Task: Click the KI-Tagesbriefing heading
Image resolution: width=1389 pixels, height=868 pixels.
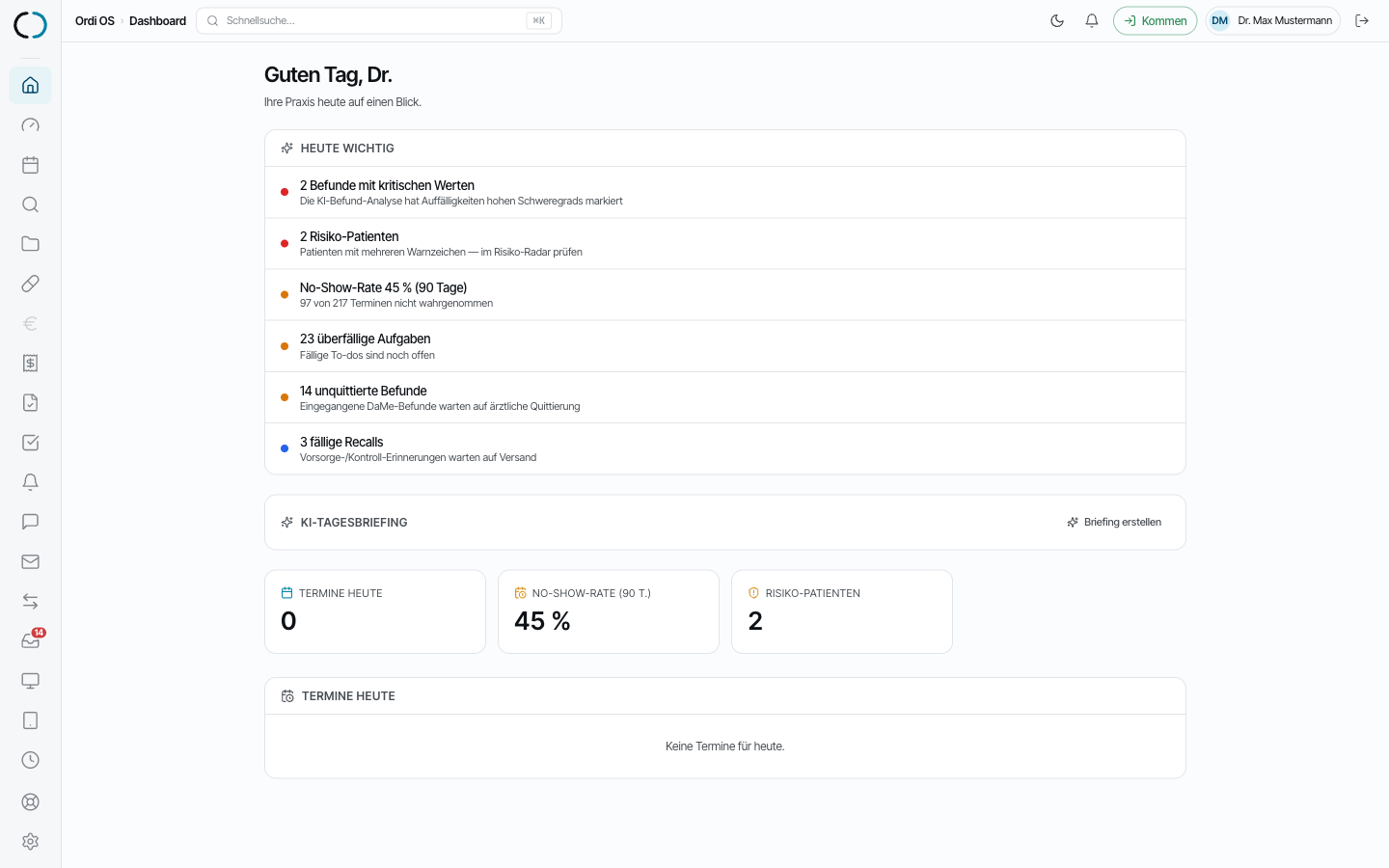Action: pos(354,522)
